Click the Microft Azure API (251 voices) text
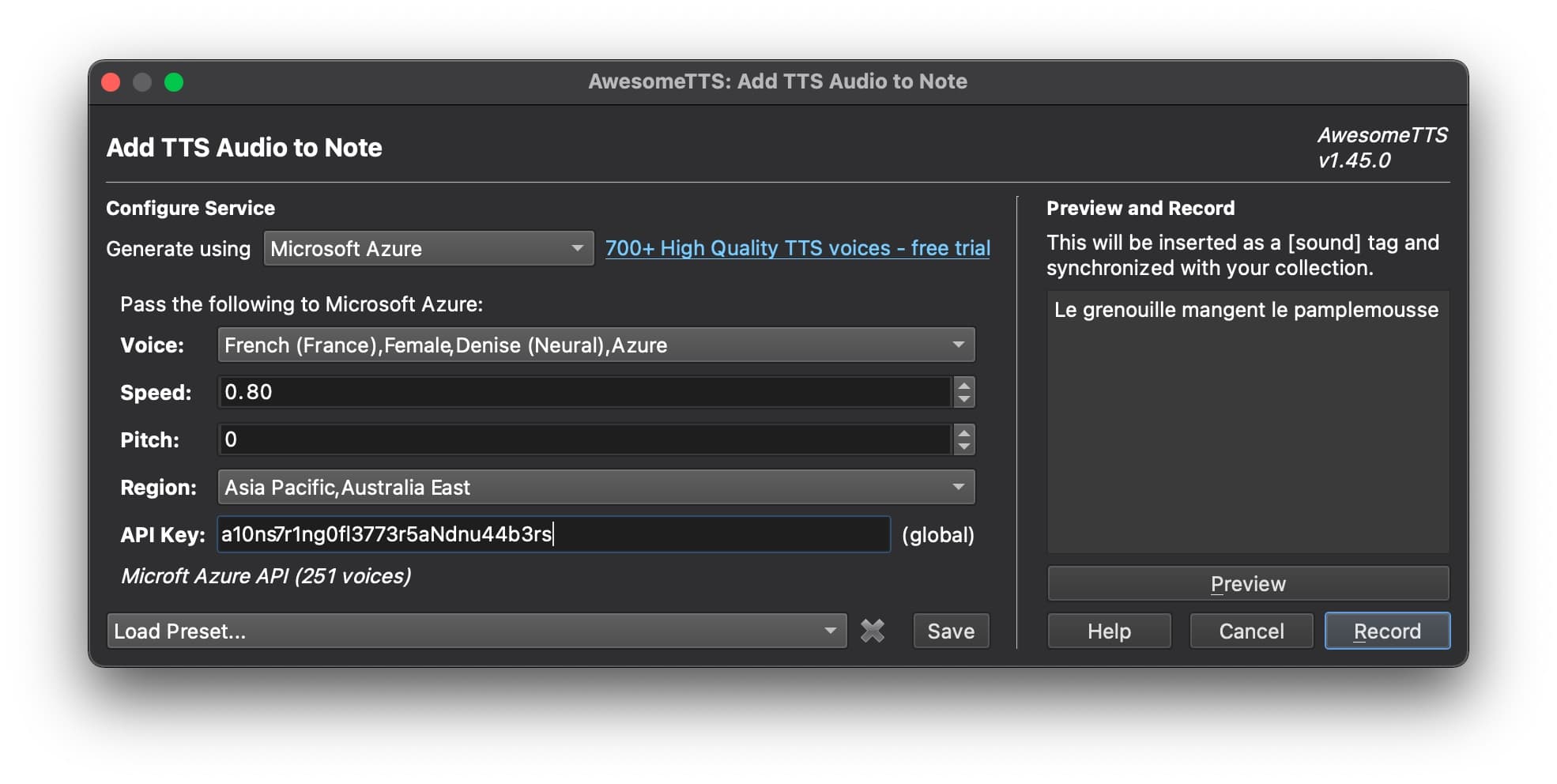1557x784 pixels. coord(266,576)
